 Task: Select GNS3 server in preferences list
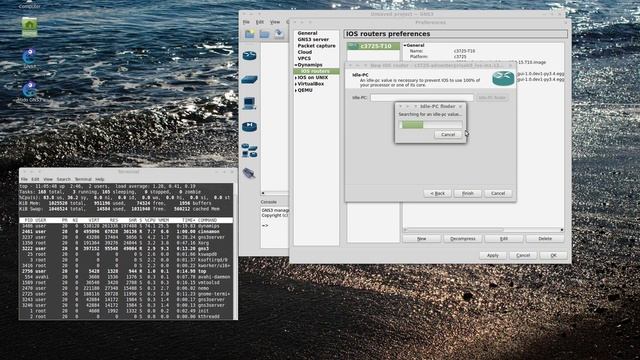[313, 40]
